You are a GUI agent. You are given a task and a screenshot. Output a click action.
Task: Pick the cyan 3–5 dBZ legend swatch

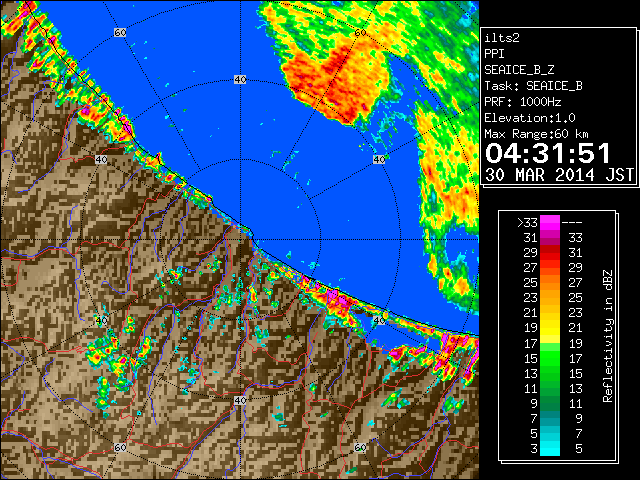pos(550,449)
